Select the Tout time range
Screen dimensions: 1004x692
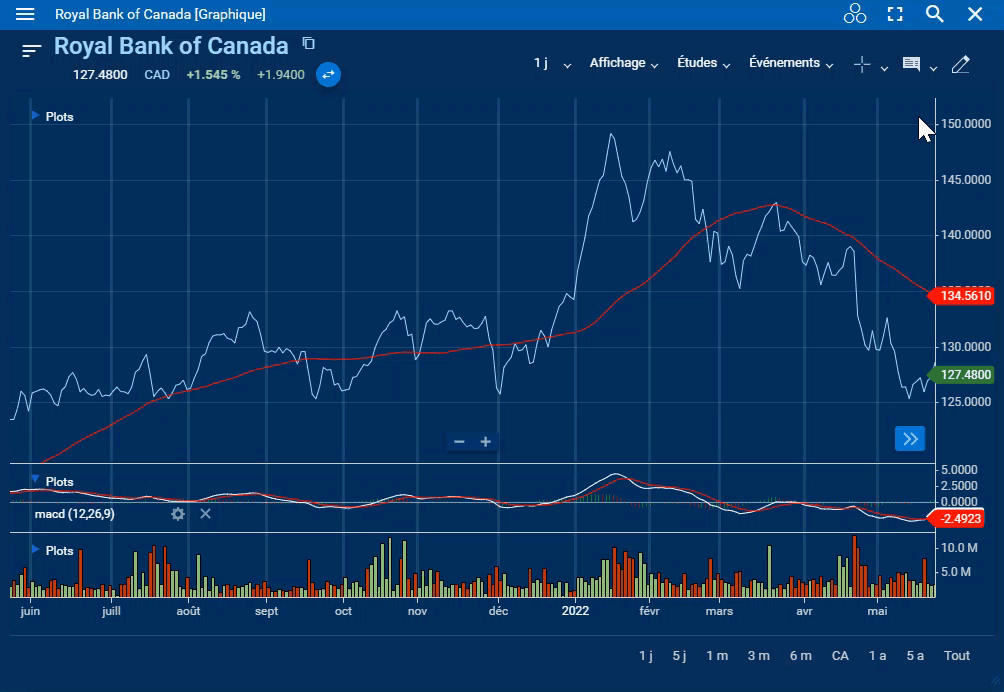(x=957, y=656)
